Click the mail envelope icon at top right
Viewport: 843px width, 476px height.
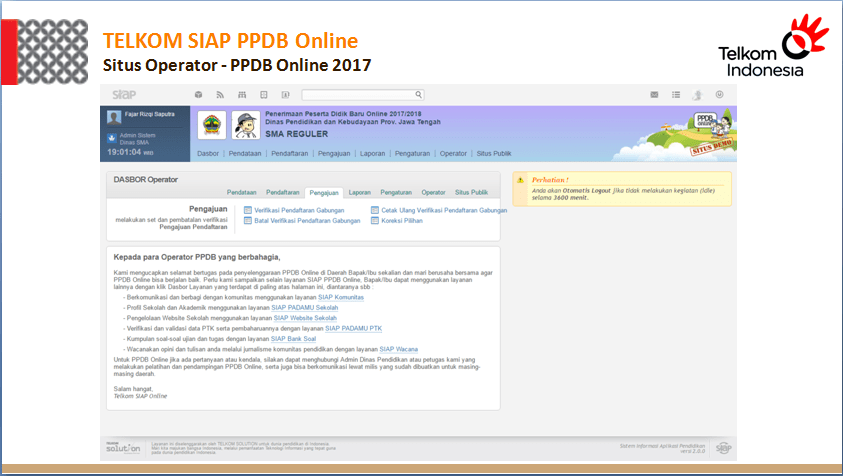[x=653, y=94]
